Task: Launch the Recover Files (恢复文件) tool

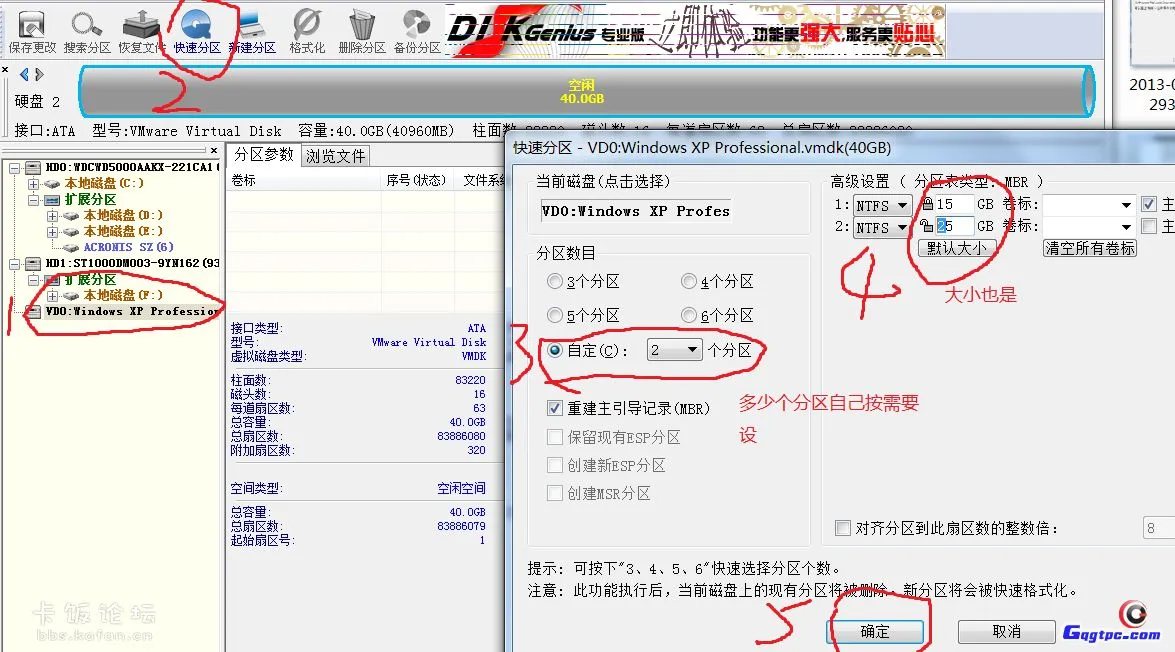Action: coord(142,30)
